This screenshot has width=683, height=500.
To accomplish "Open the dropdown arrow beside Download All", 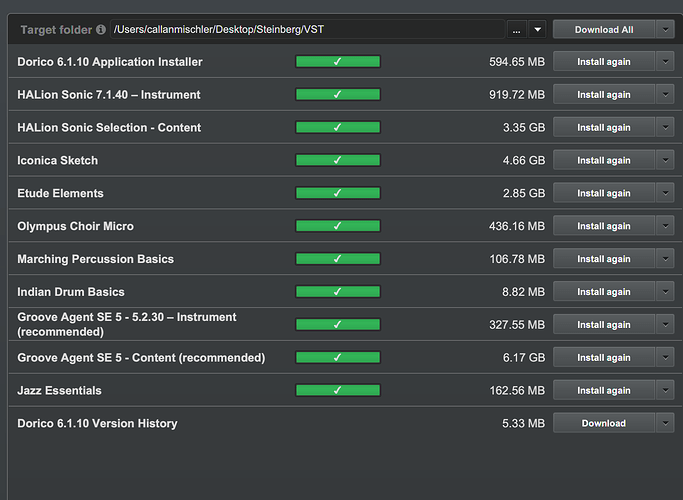I will pyautogui.click(x=665, y=30).
